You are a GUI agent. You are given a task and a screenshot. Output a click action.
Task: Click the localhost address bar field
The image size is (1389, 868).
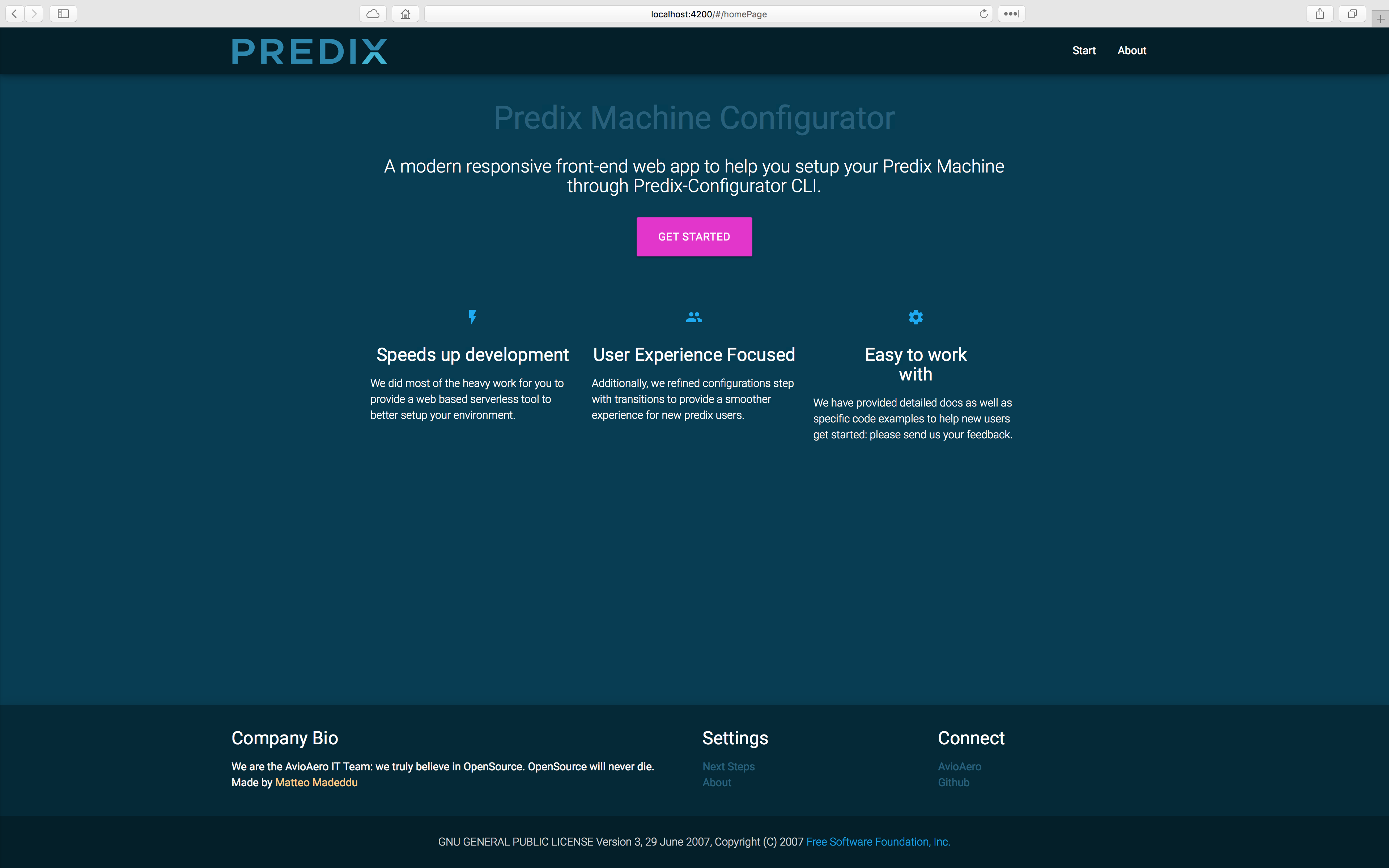tap(708, 14)
